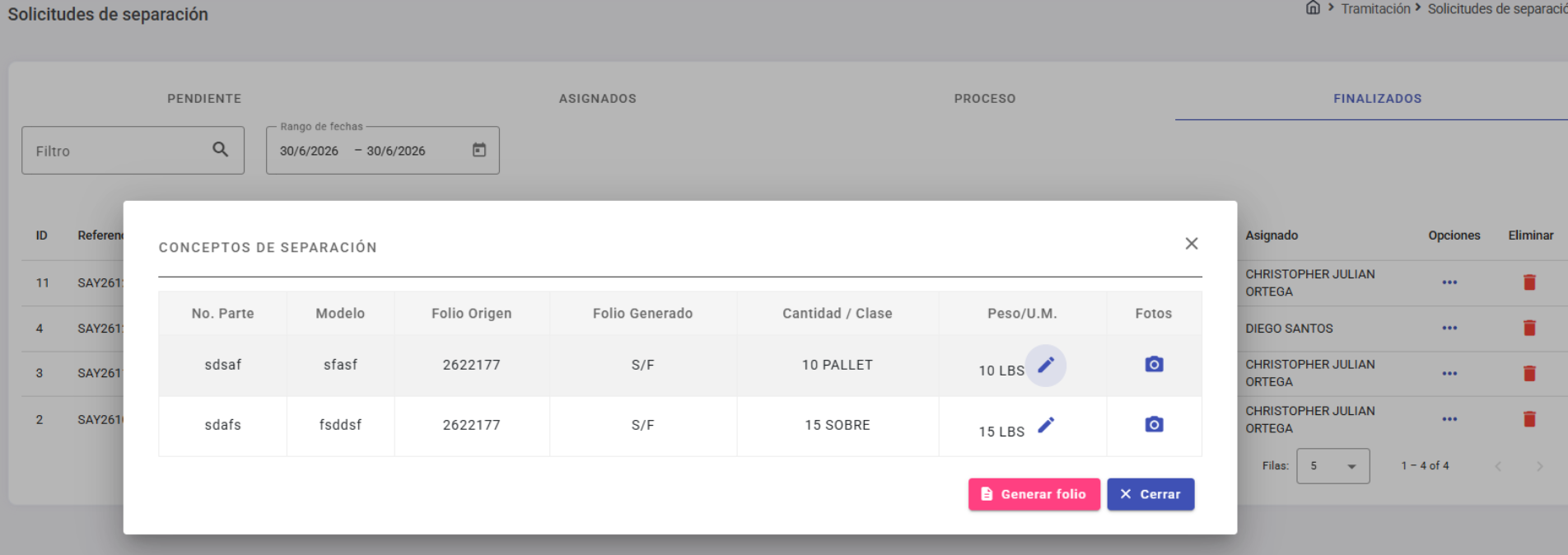Close the Conceptos de separación dialog with the X
1568x555 pixels.
[x=1191, y=244]
